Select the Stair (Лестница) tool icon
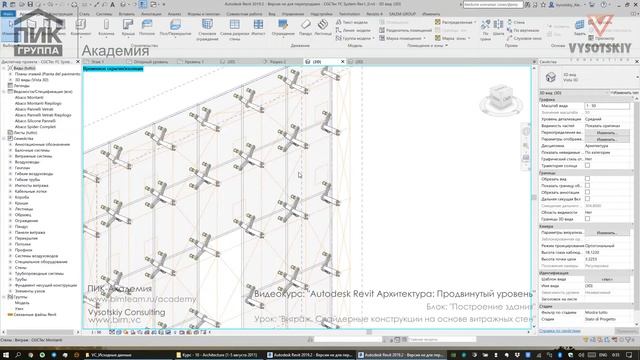This screenshot has width=640, height=360. point(323,24)
